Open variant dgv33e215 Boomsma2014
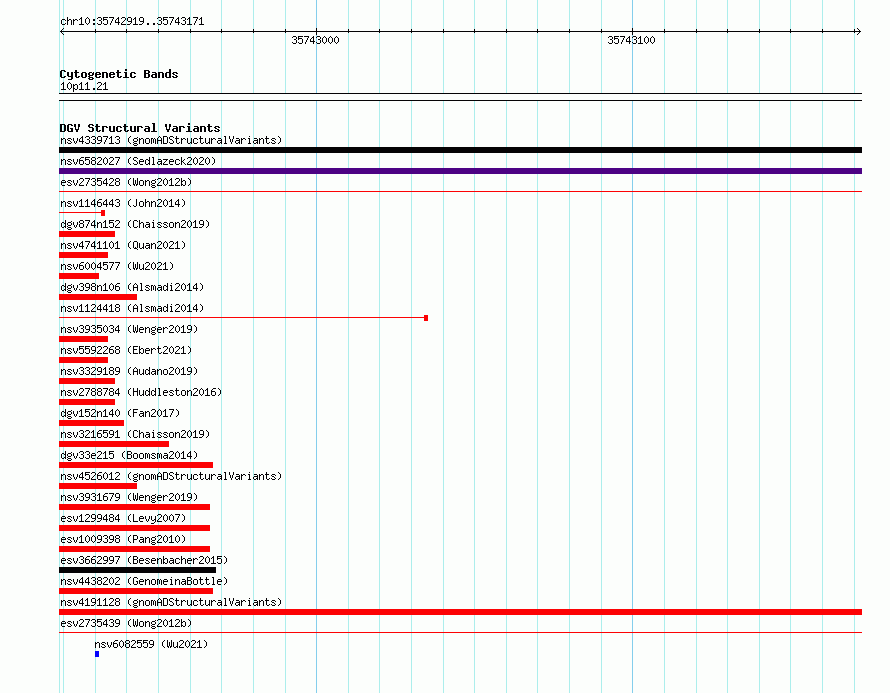This screenshot has height=693, width=890. [129, 455]
